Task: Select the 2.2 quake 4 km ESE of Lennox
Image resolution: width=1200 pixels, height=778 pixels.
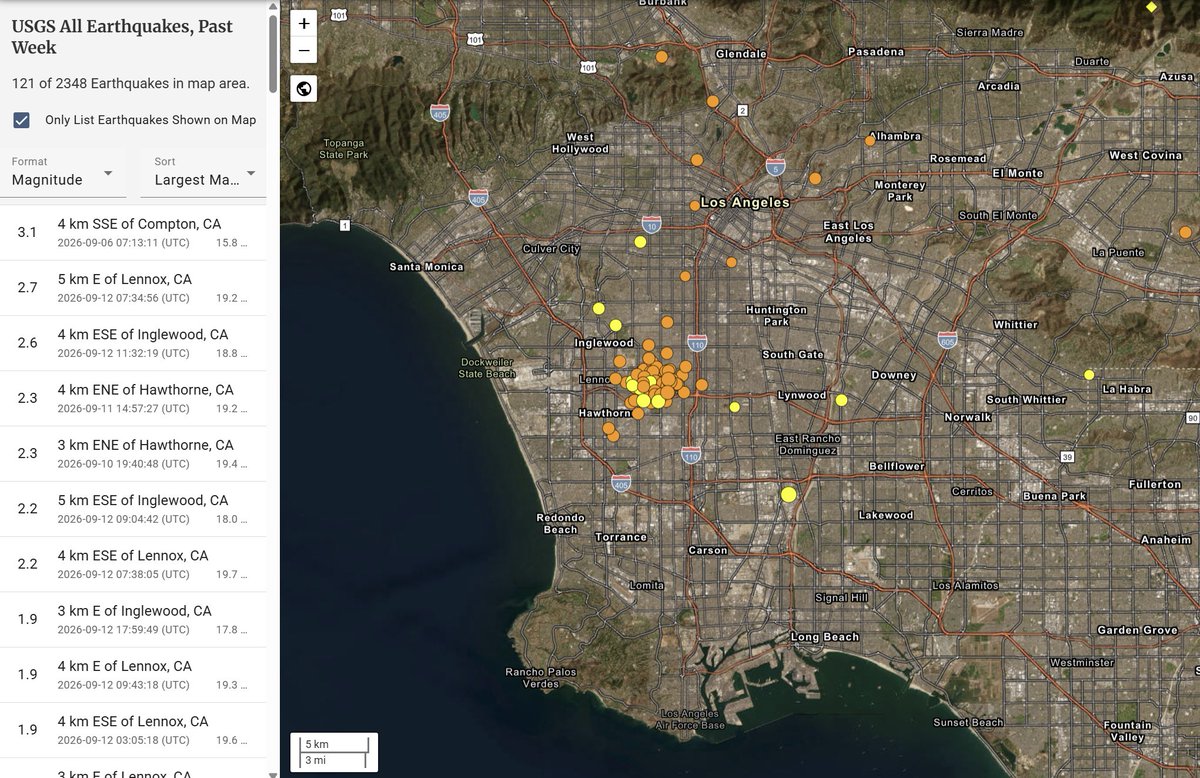Action: [x=133, y=564]
